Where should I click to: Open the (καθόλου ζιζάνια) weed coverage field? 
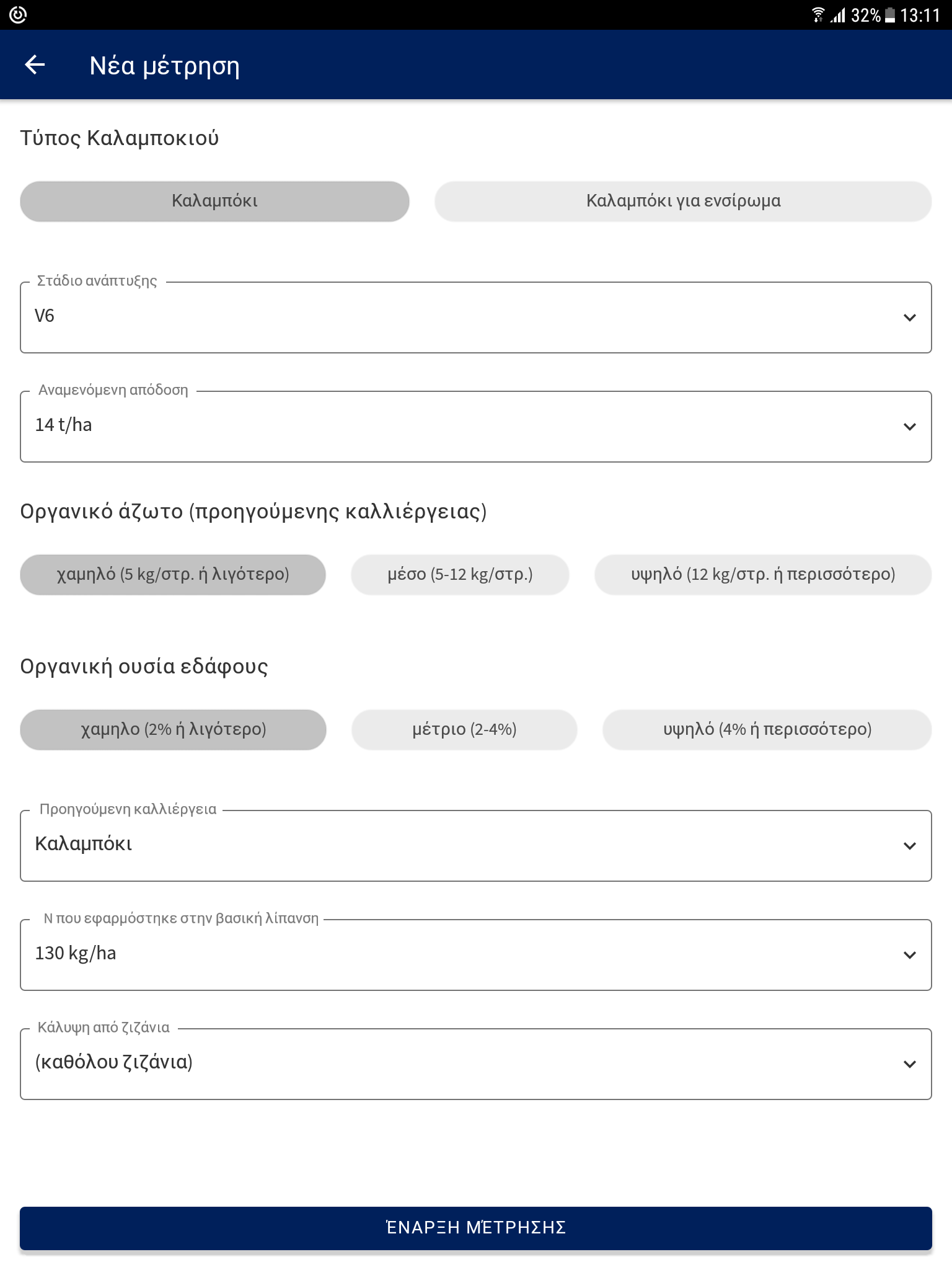coord(434,1064)
